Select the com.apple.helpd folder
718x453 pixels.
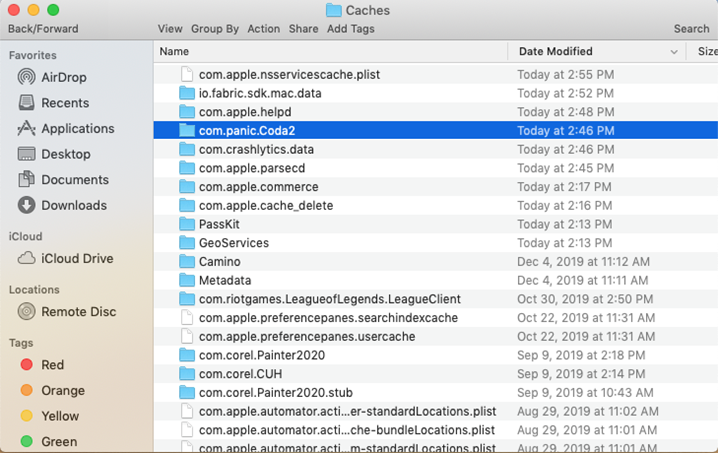tap(247, 112)
